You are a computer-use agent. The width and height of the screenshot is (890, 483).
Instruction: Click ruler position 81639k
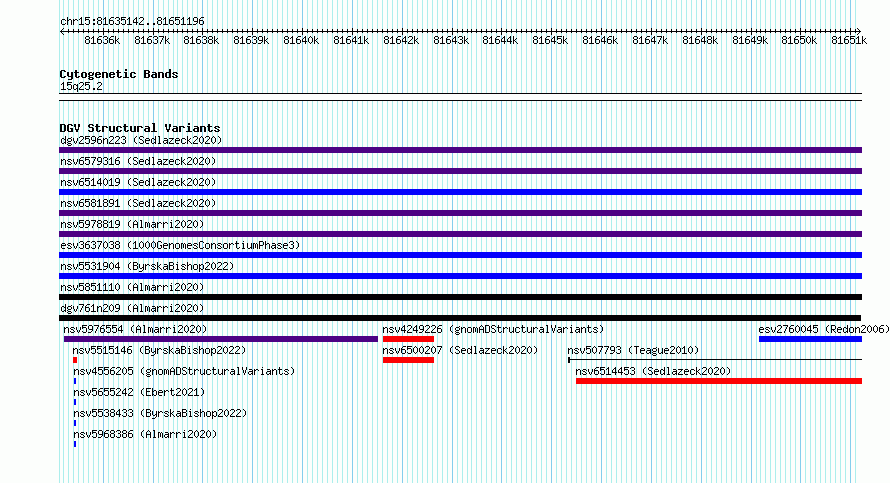pyautogui.click(x=251, y=40)
